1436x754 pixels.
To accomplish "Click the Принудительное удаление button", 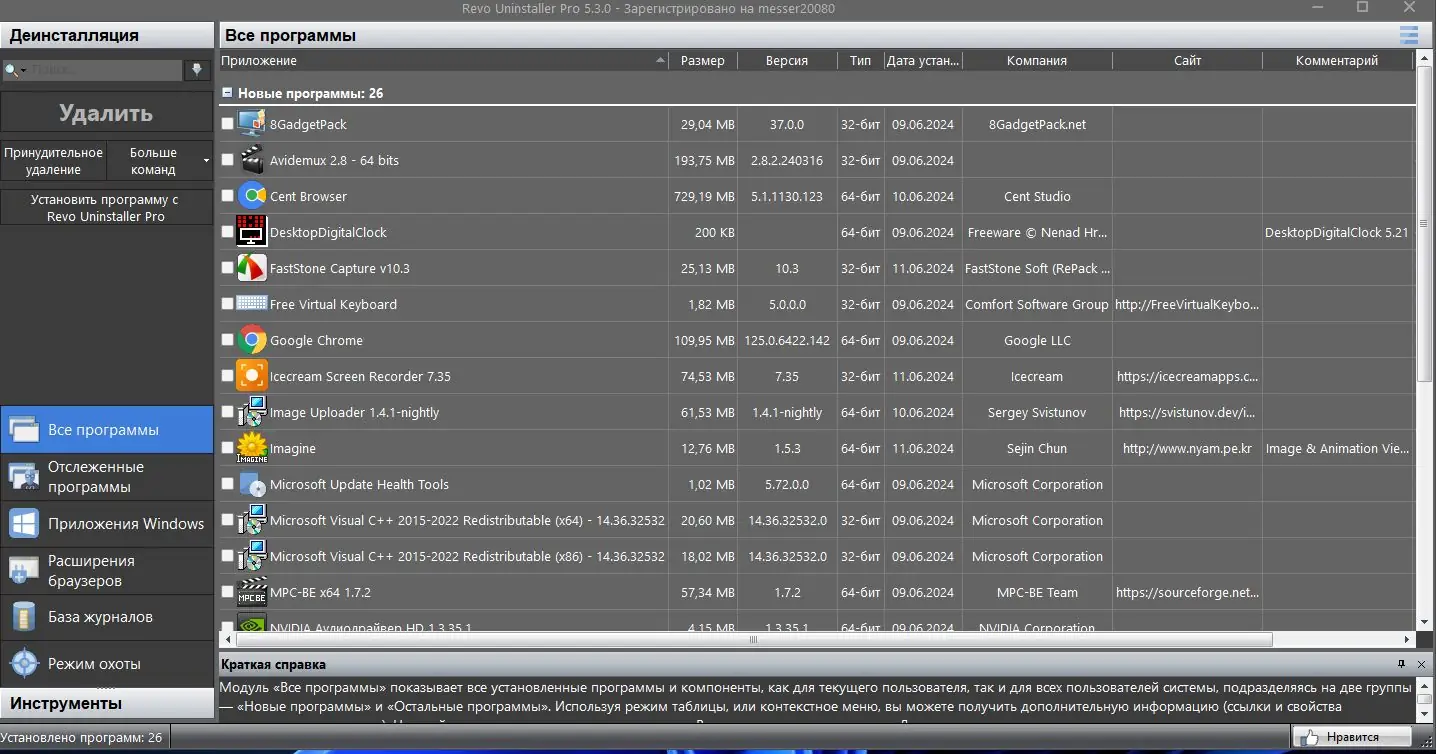I will 53,161.
